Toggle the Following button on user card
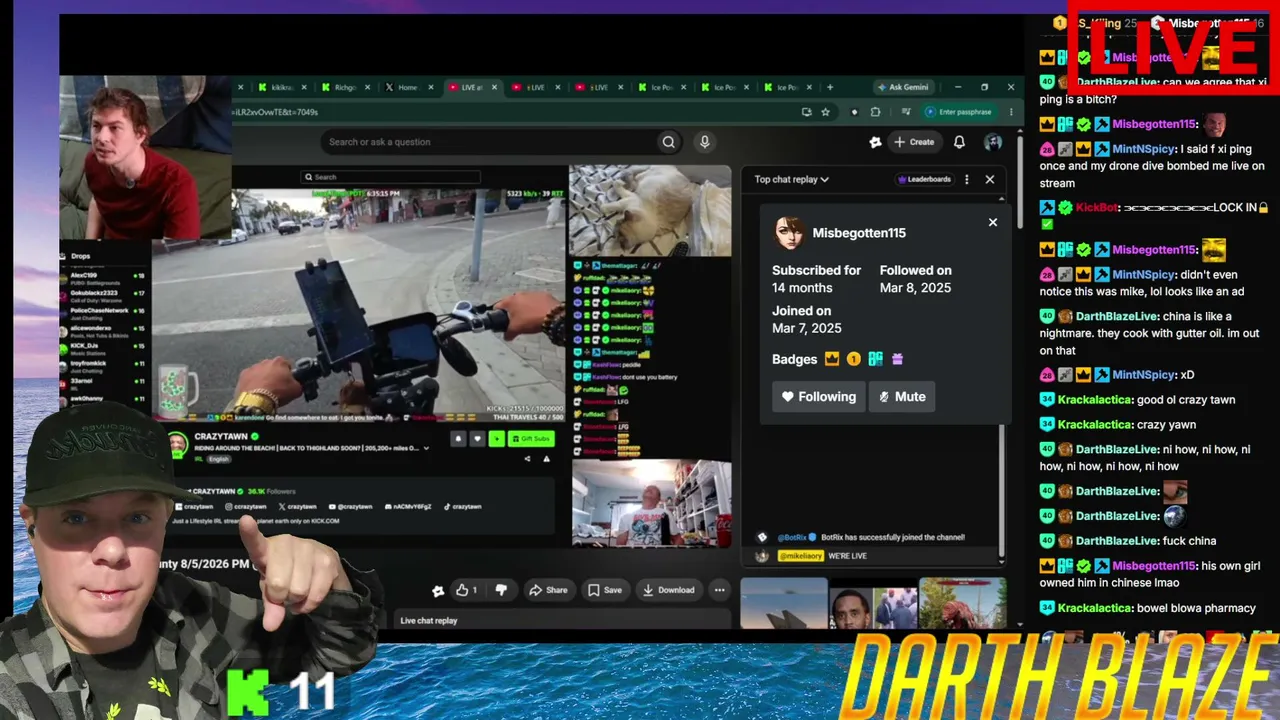 [819, 397]
